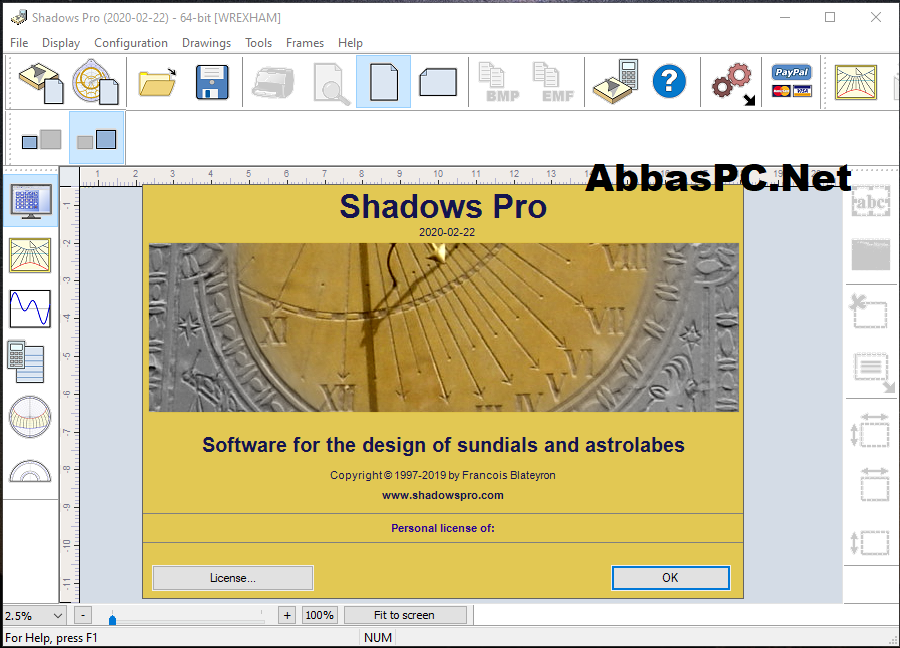Click the greyed Print icon
Viewport: 900px width, 648px height.
[273, 82]
